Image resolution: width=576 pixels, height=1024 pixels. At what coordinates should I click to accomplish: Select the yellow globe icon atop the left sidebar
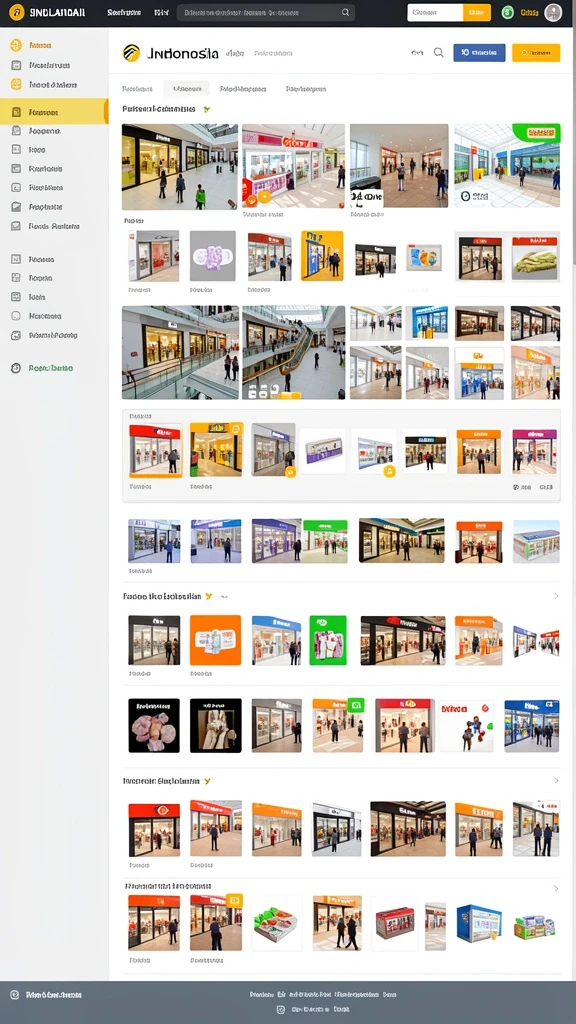(x=16, y=45)
